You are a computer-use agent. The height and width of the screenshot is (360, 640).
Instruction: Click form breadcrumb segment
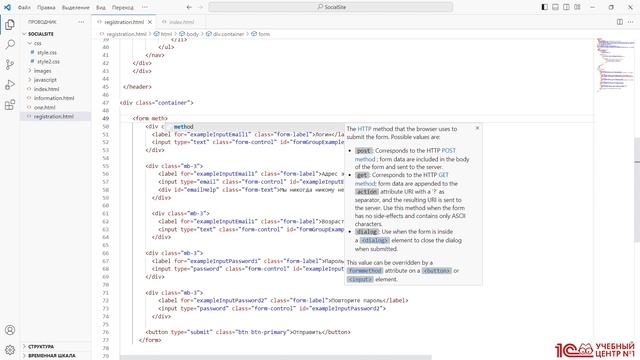click(x=260, y=34)
